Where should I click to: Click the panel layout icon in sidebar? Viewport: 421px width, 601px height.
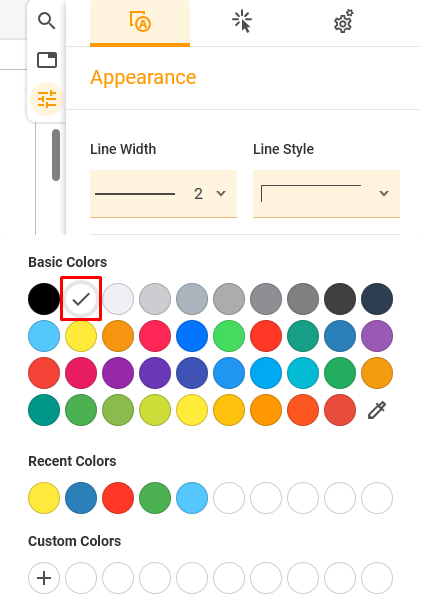point(47,60)
